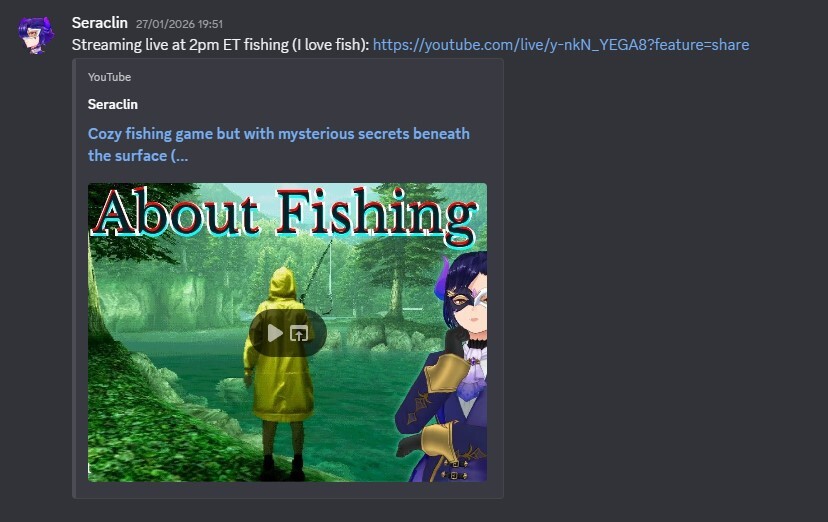Click the Seraclin username in message header
The width and height of the screenshot is (828, 522).
click(x=100, y=23)
